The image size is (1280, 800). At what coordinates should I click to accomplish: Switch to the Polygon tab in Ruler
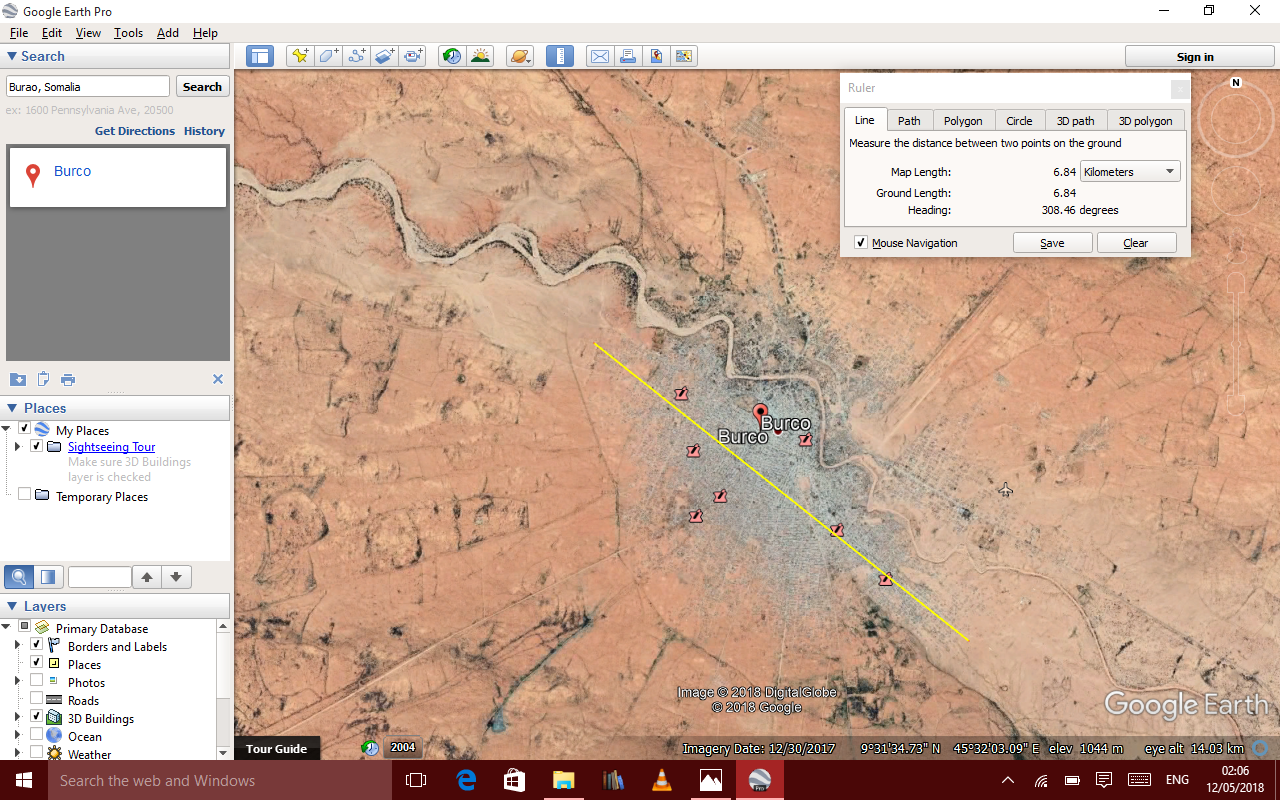click(963, 121)
